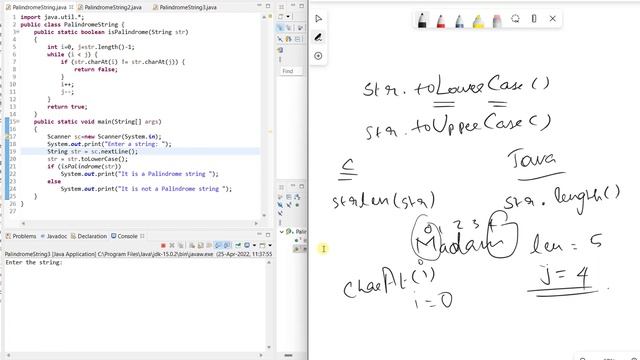
Task: Select the black pen in whiteboard toolbar
Action: pyautogui.click(x=422, y=20)
